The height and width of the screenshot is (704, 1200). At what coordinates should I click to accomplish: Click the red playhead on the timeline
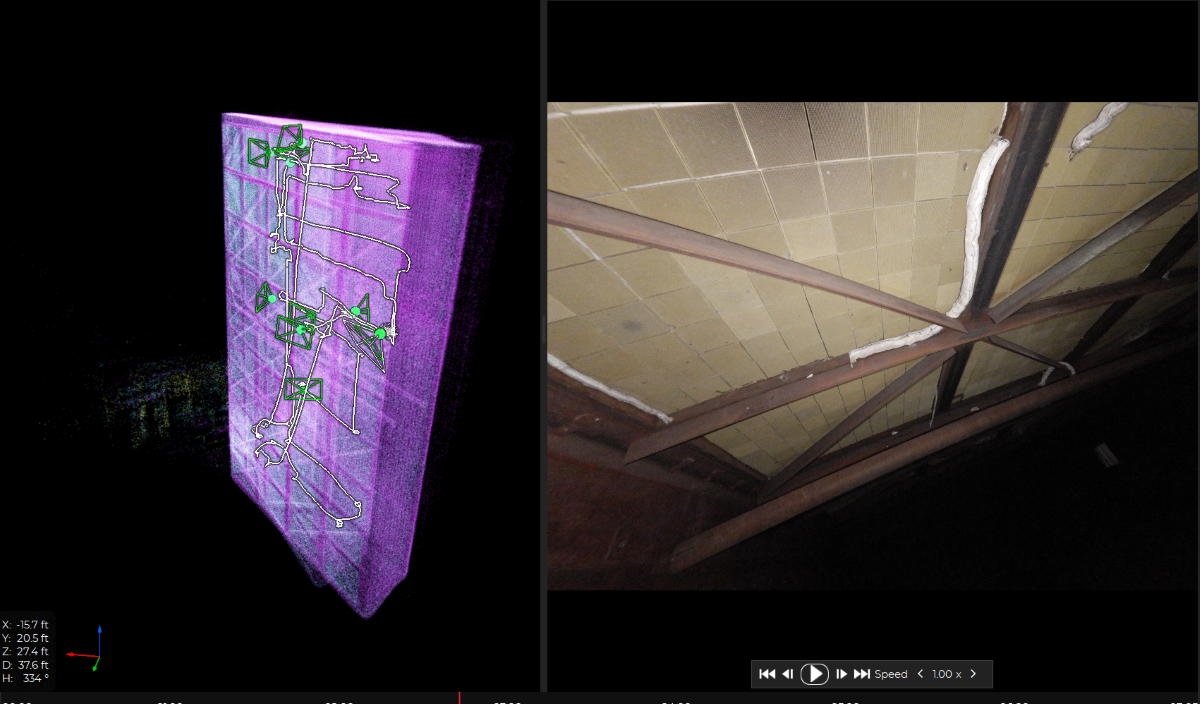[459, 697]
